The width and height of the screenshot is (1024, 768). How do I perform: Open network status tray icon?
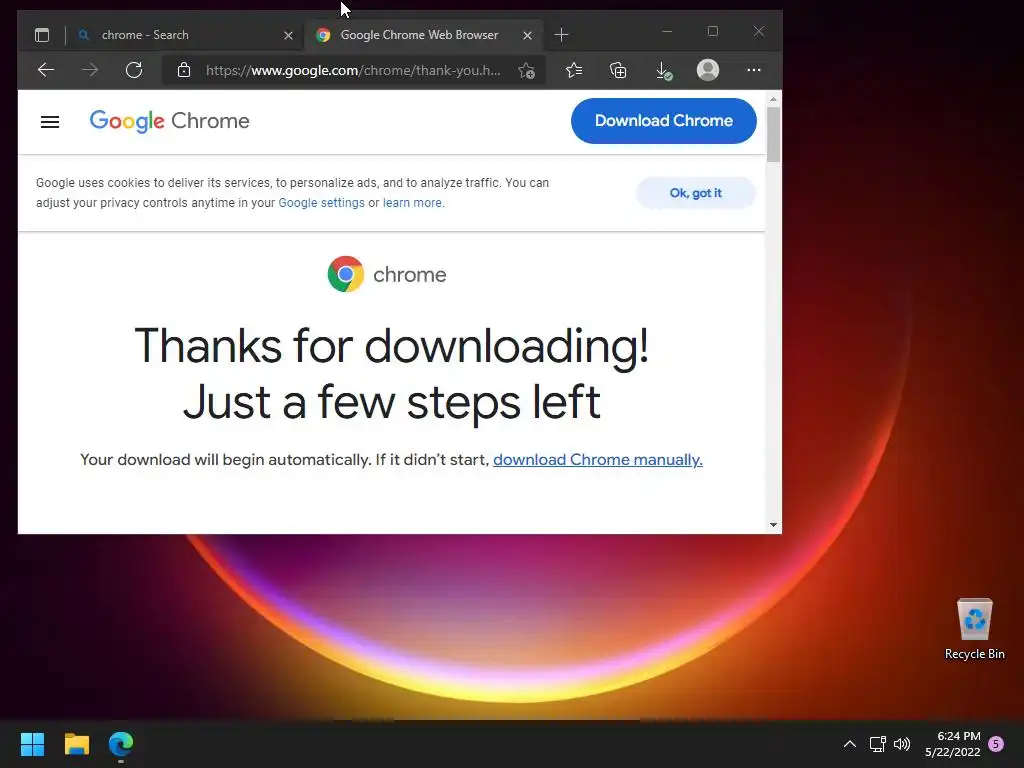[878, 744]
